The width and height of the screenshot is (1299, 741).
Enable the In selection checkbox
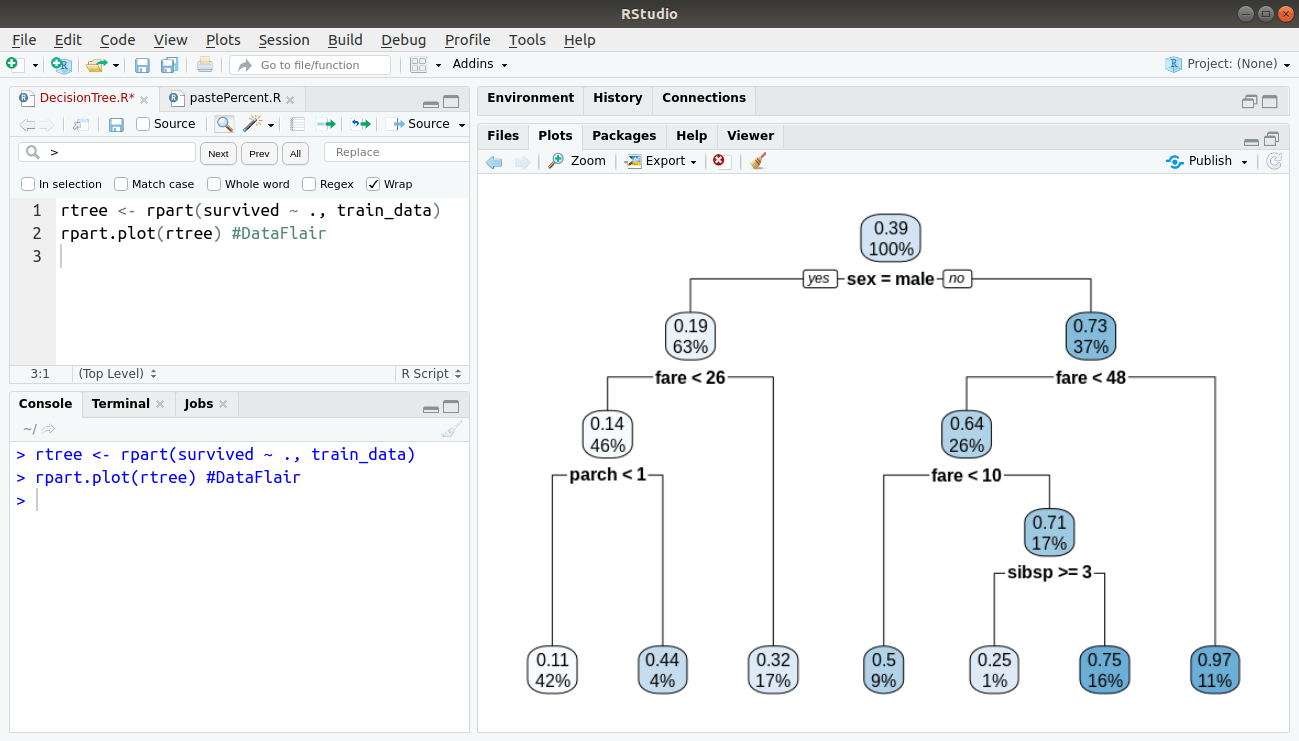click(x=28, y=184)
